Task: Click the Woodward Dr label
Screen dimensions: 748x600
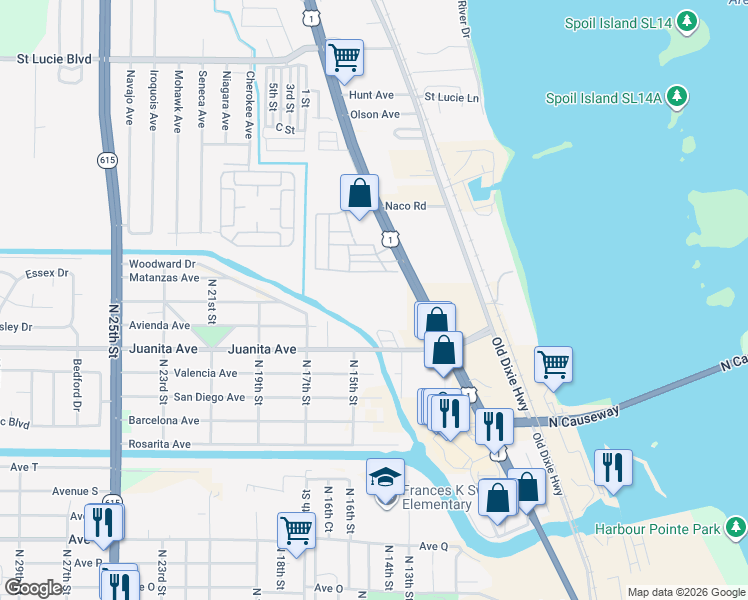Action: 162,264
